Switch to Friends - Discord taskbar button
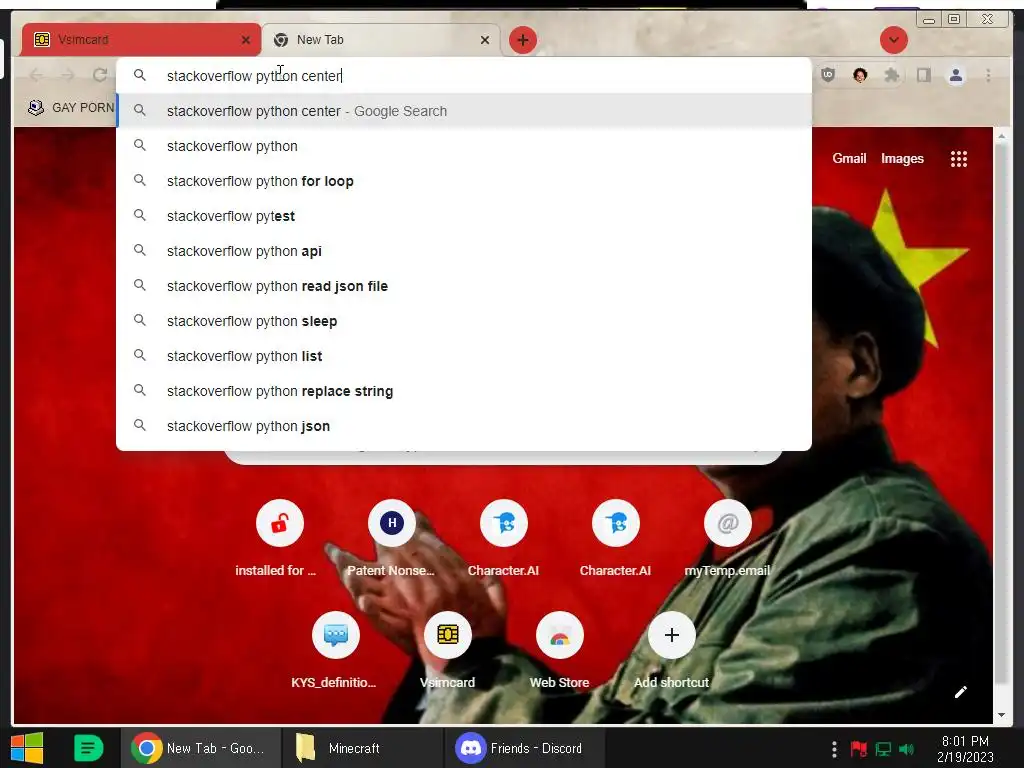The image size is (1024, 768). point(524,748)
